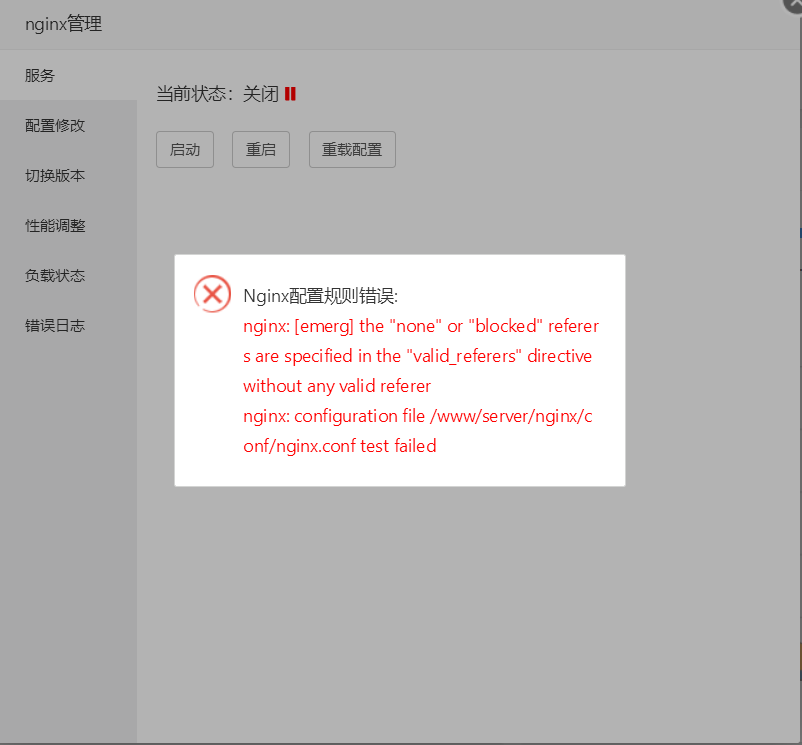
Task: Open the 服务 tab in sidebar
Action: coord(68,75)
